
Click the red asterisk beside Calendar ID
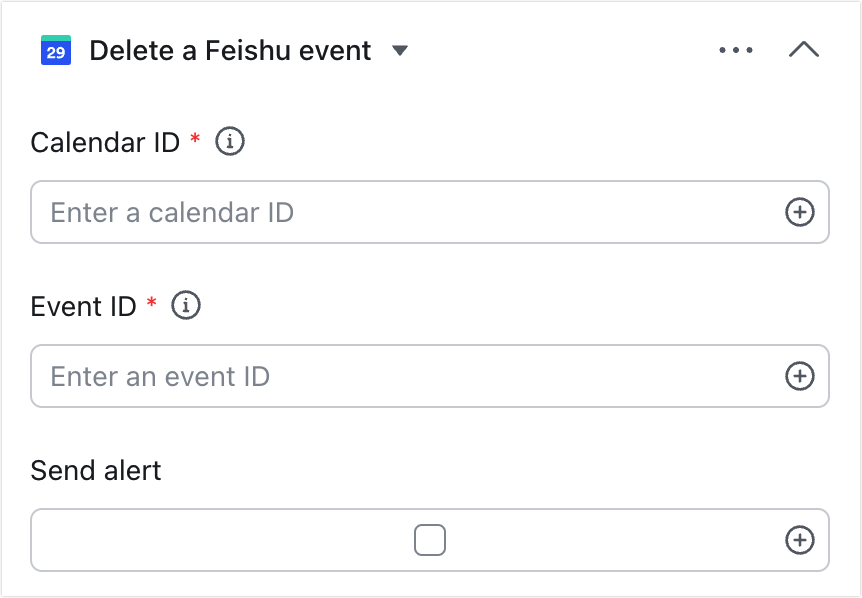pos(195,137)
